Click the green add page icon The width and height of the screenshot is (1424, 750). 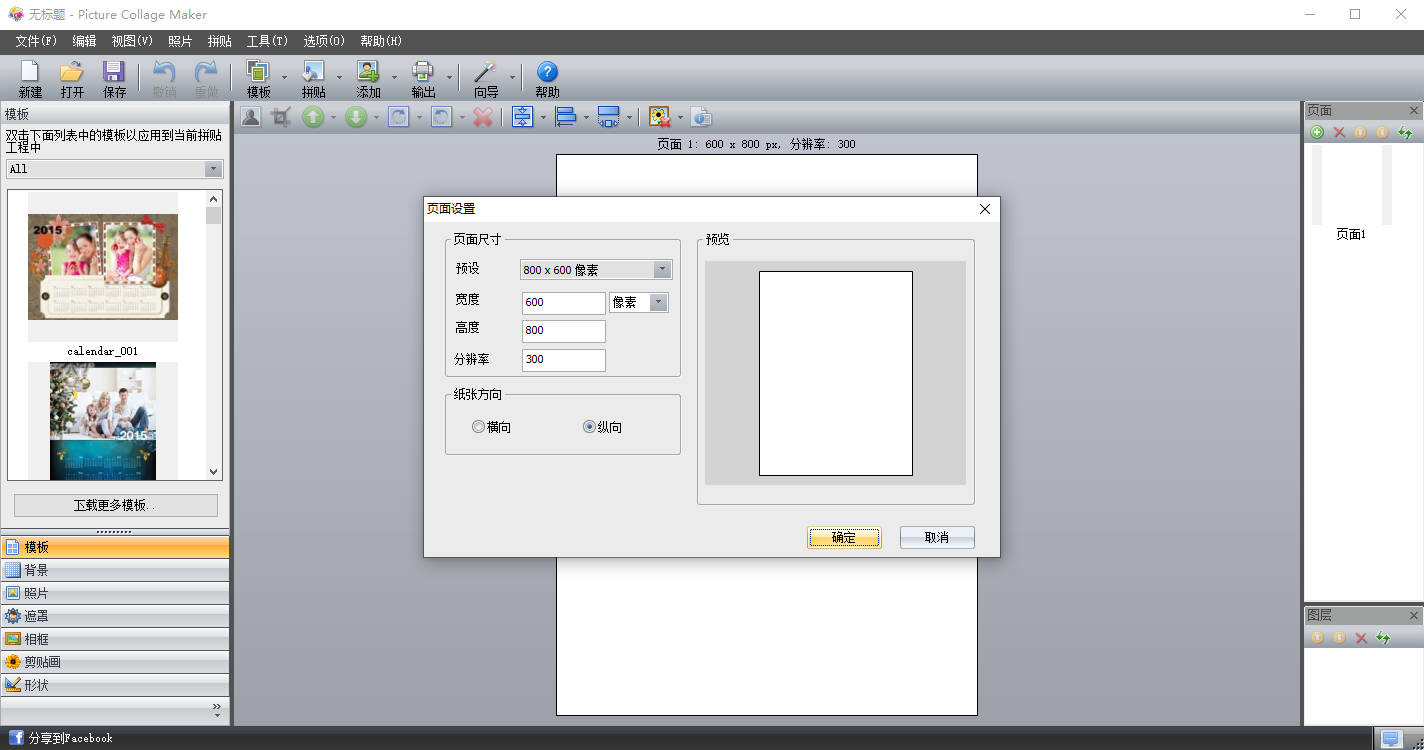click(x=1317, y=133)
